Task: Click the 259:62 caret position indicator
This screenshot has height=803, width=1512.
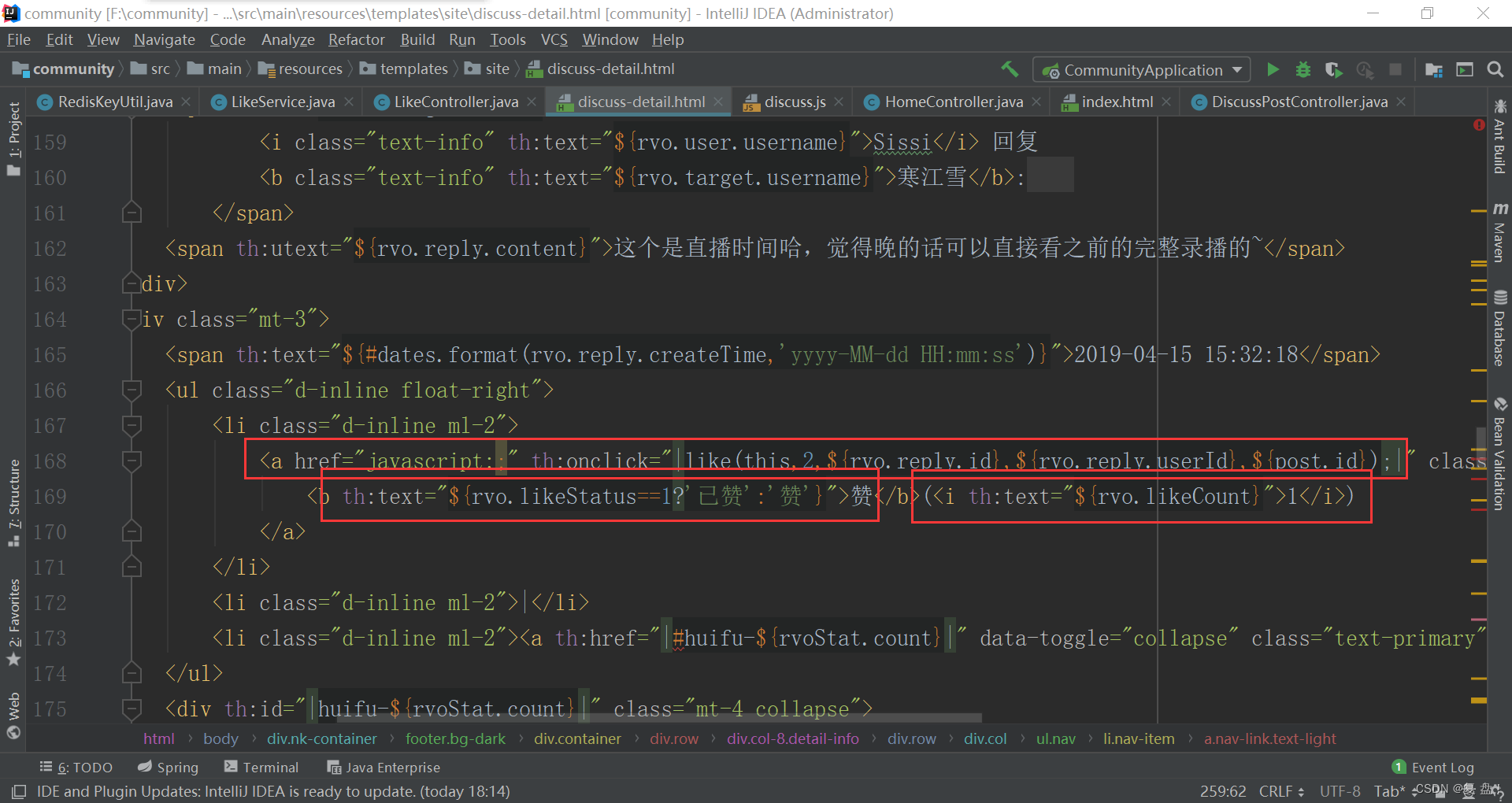Action: click(1223, 791)
